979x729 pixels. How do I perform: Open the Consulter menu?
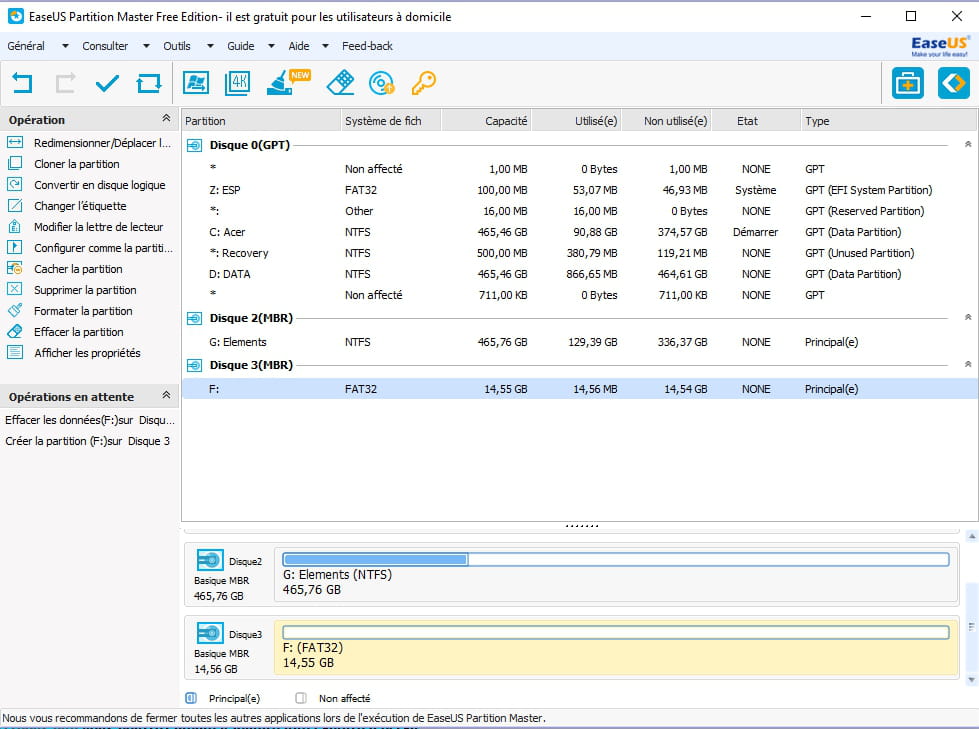pos(105,46)
